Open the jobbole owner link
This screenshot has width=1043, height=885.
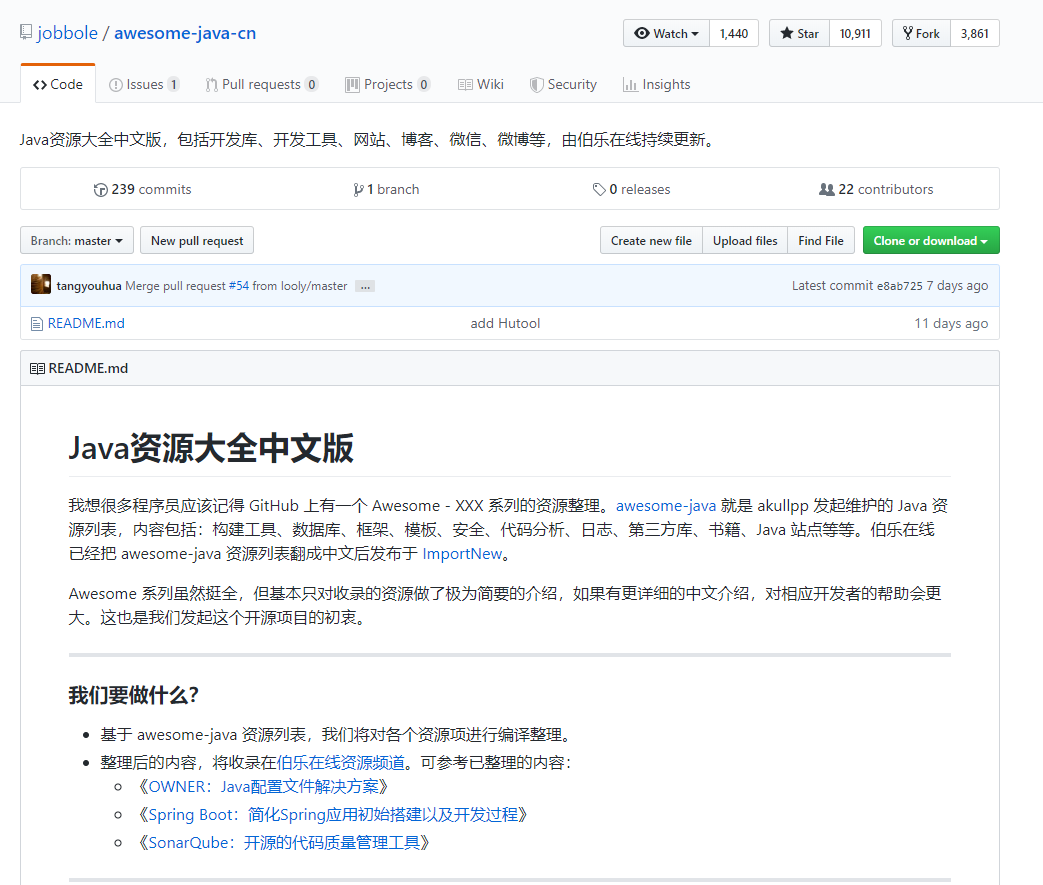click(67, 33)
